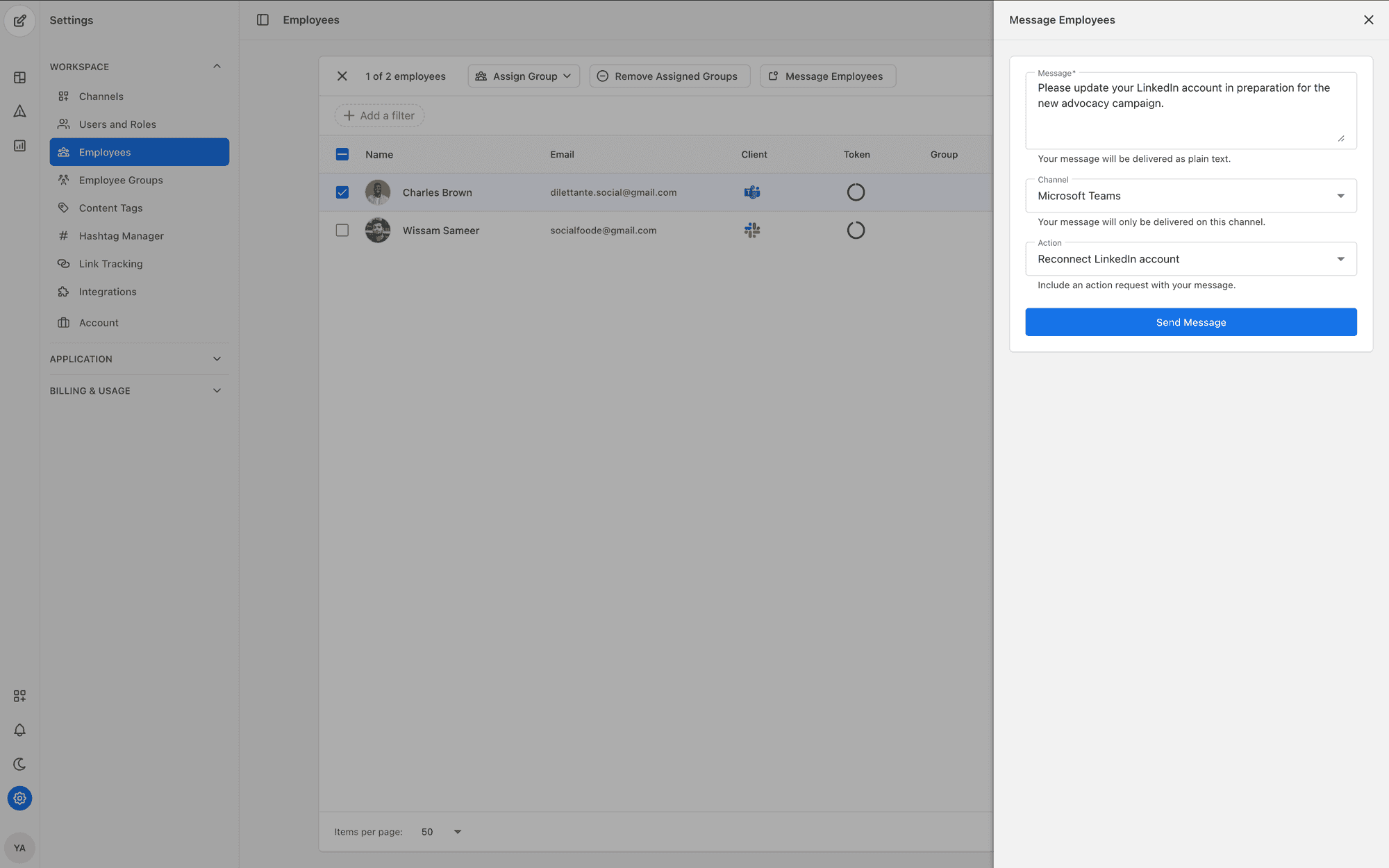Open the apps grid-plus icon in left rail
This screenshot has height=868, width=1389.
point(19,696)
